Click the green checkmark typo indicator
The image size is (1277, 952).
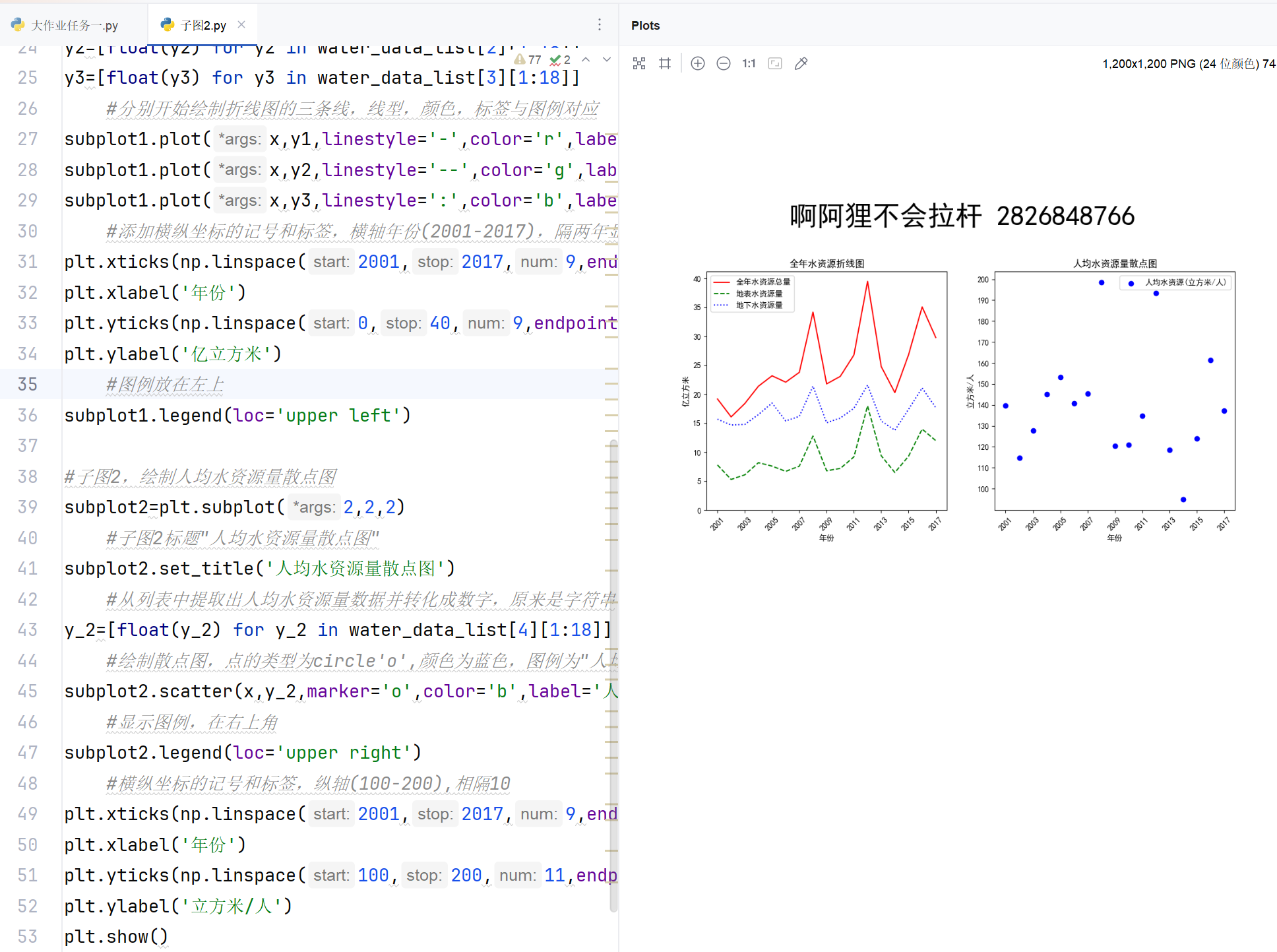pyautogui.click(x=560, y=60)
